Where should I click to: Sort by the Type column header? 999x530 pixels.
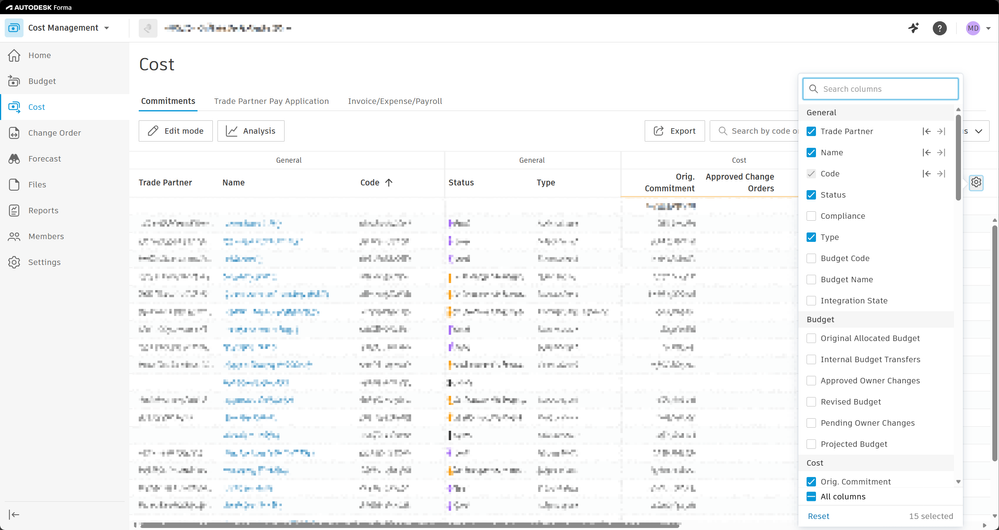click(x=546, y=183)
